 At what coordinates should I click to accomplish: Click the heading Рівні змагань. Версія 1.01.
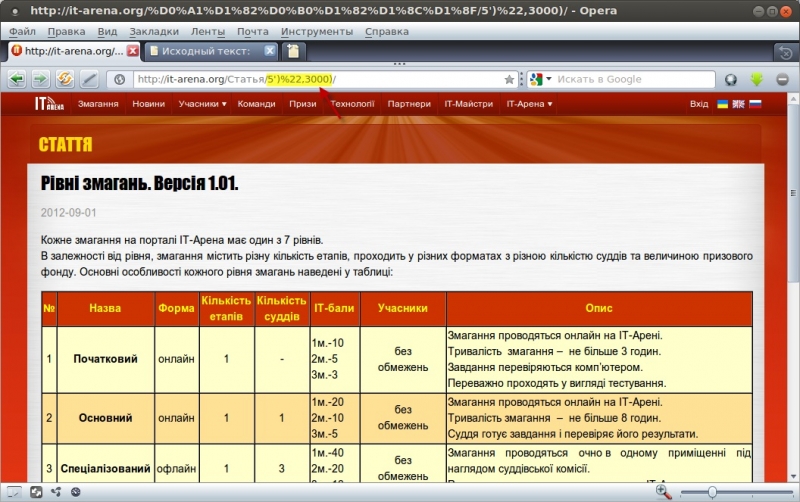pos(139,183)
